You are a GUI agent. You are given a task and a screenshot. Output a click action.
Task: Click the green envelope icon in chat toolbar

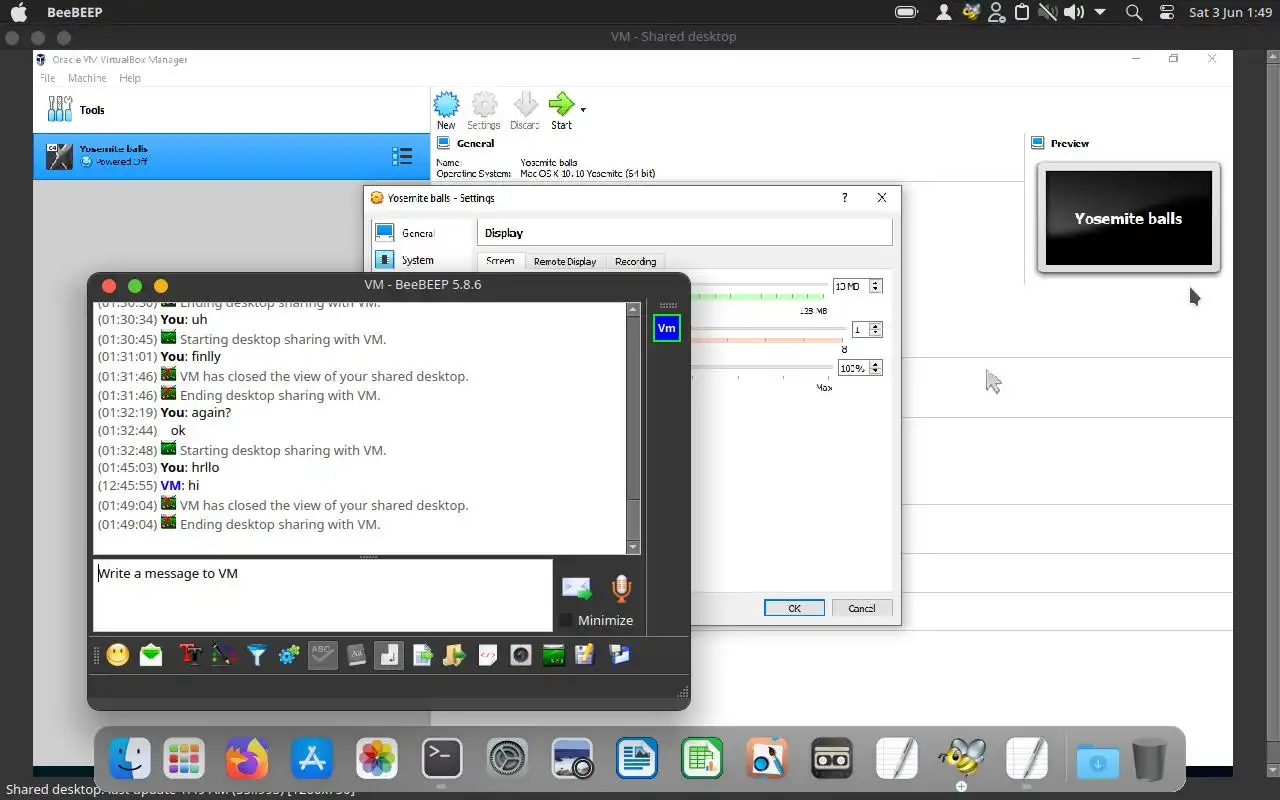pyautogui.click(x=151, y=655)
